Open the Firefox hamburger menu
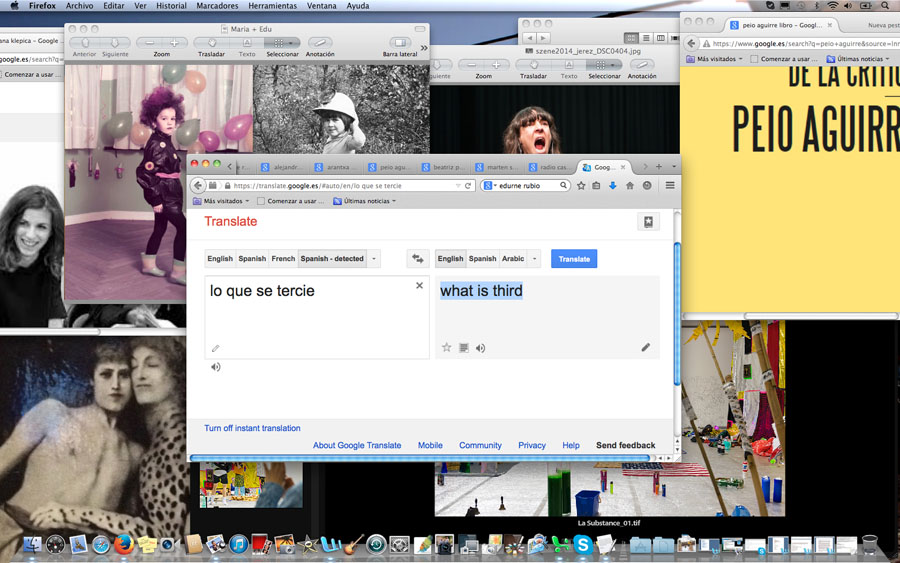Image resolution: width=900 pixels, height=563 pixels. click(x=670, y=185)
